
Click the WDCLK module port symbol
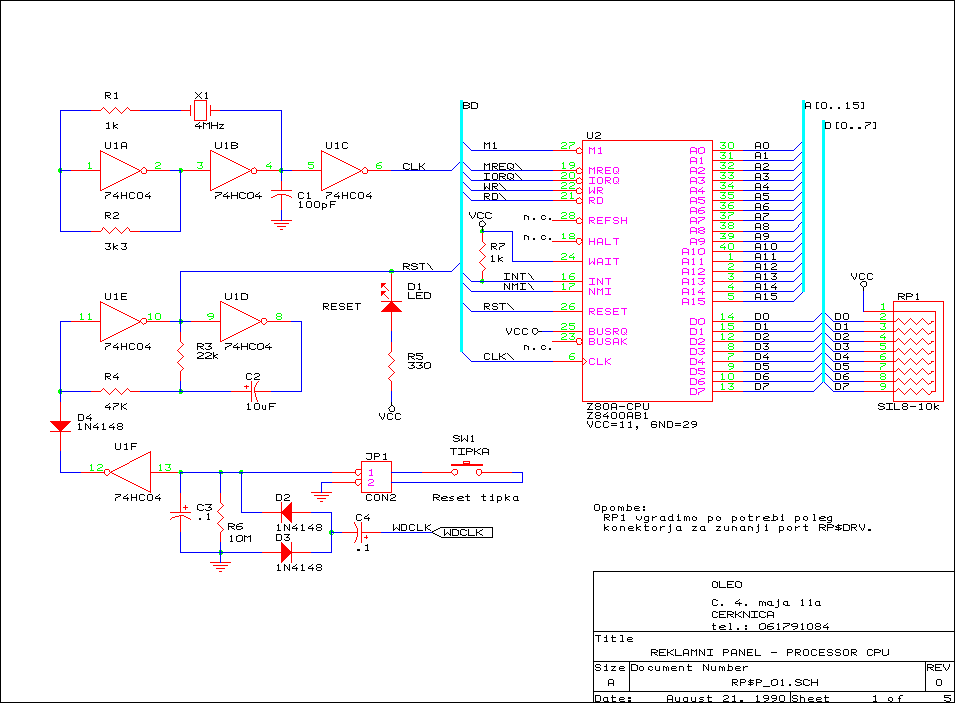coord(462,532)
